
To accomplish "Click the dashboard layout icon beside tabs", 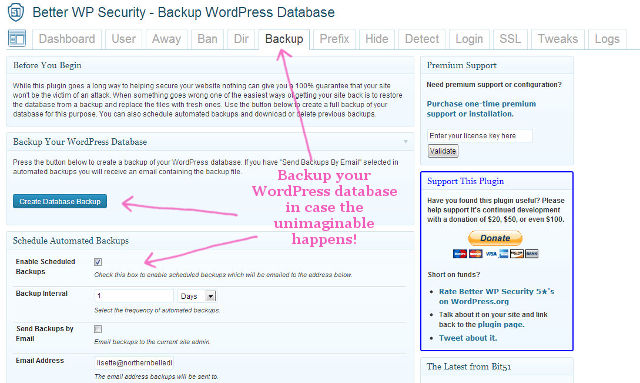I will (17, 39).
